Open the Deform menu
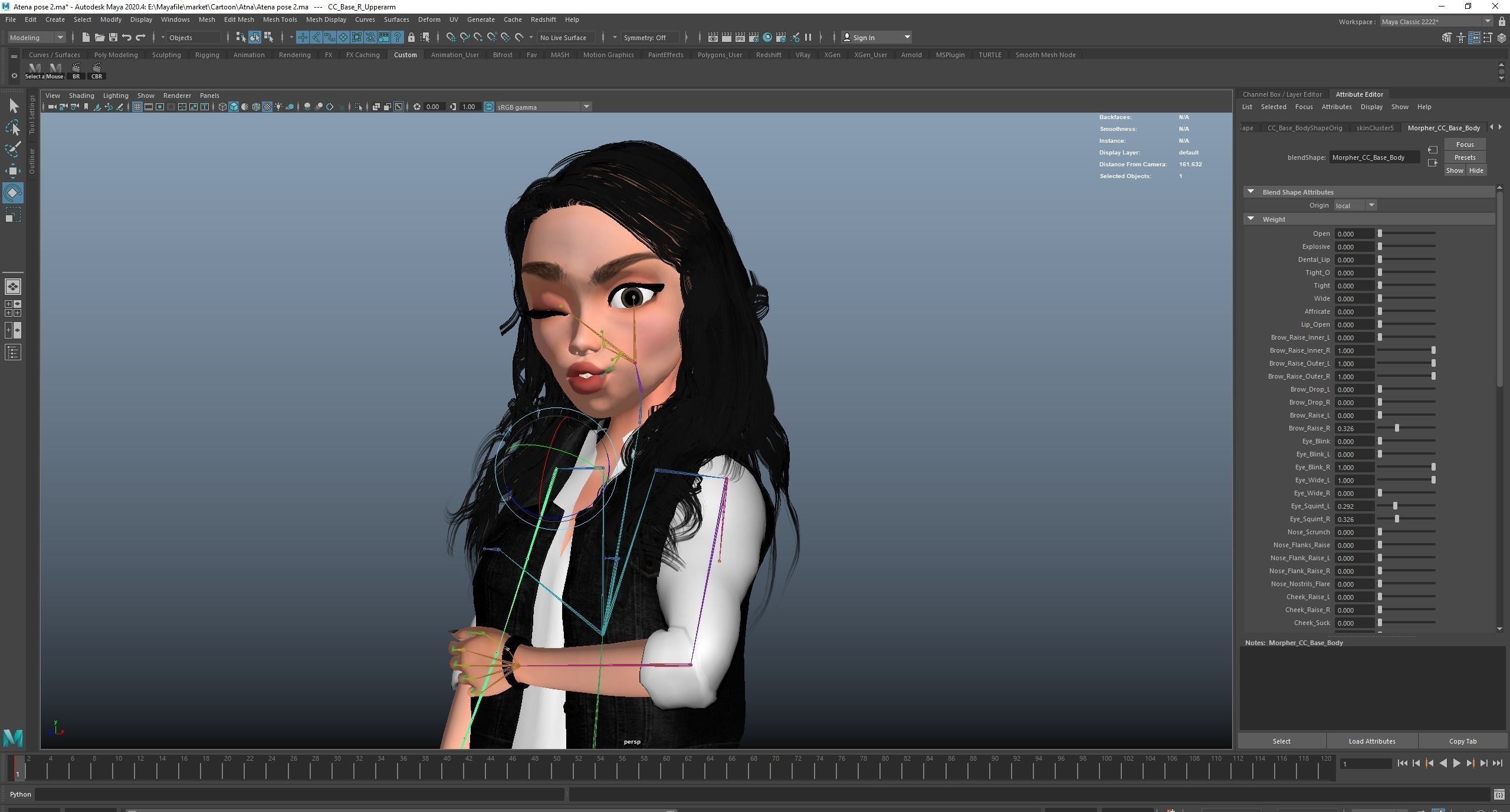The width and height of the screenshot is (1510, 812). [429, 19]
